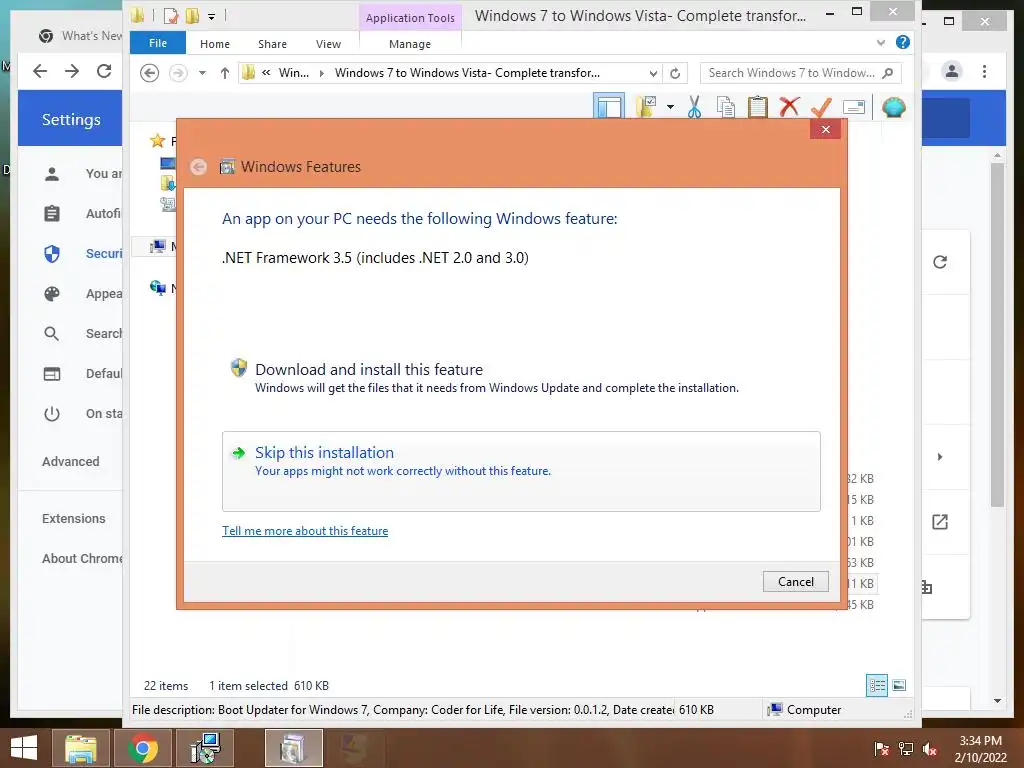Image resolution: width=1024 pixels, height=768 pixels.
Task: Click the Explorer address bar path text
Action: pos(467,73)
